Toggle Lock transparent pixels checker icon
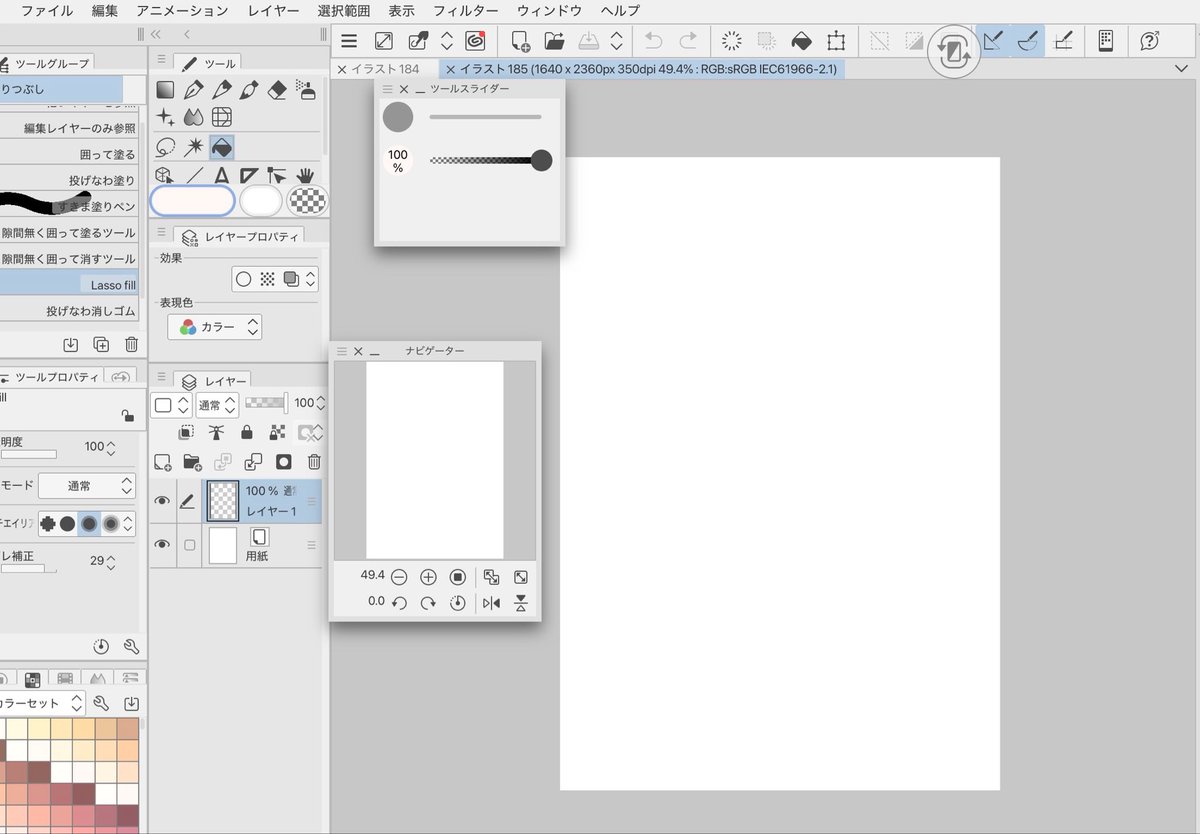1200x834 pixels. (278, 432)
